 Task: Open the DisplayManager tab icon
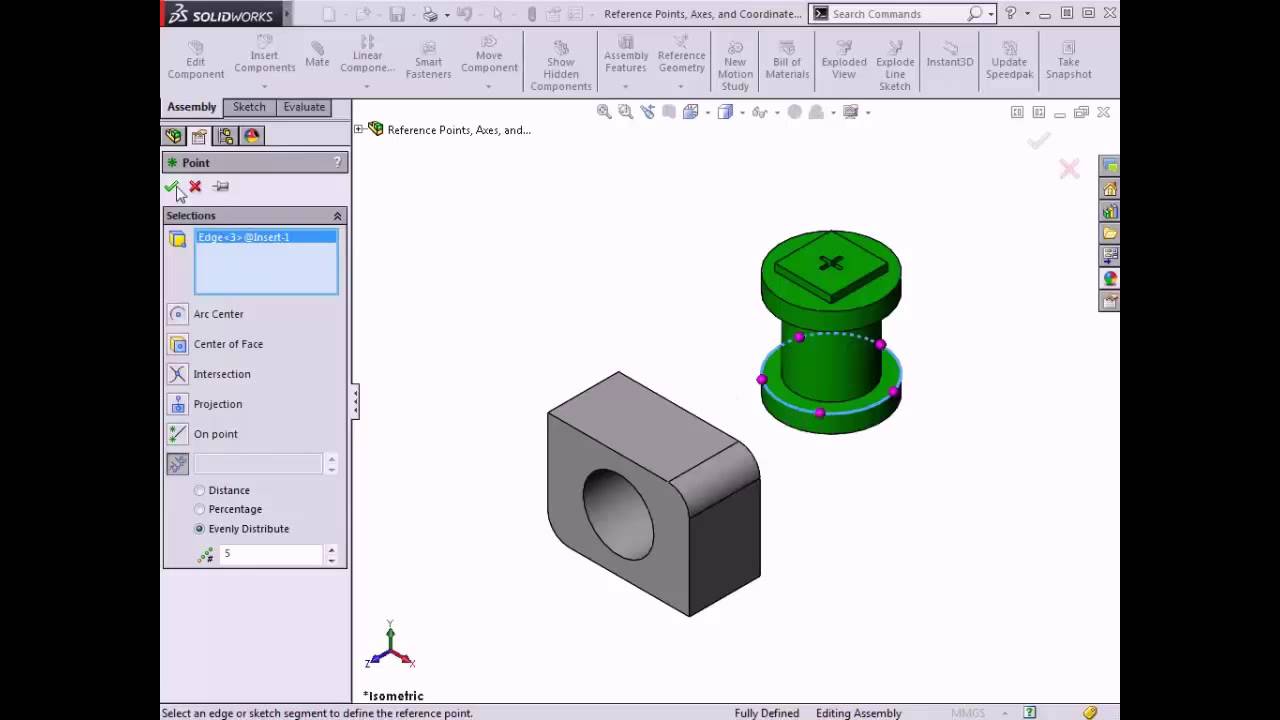pyautogui.click(x=251, y=136)
